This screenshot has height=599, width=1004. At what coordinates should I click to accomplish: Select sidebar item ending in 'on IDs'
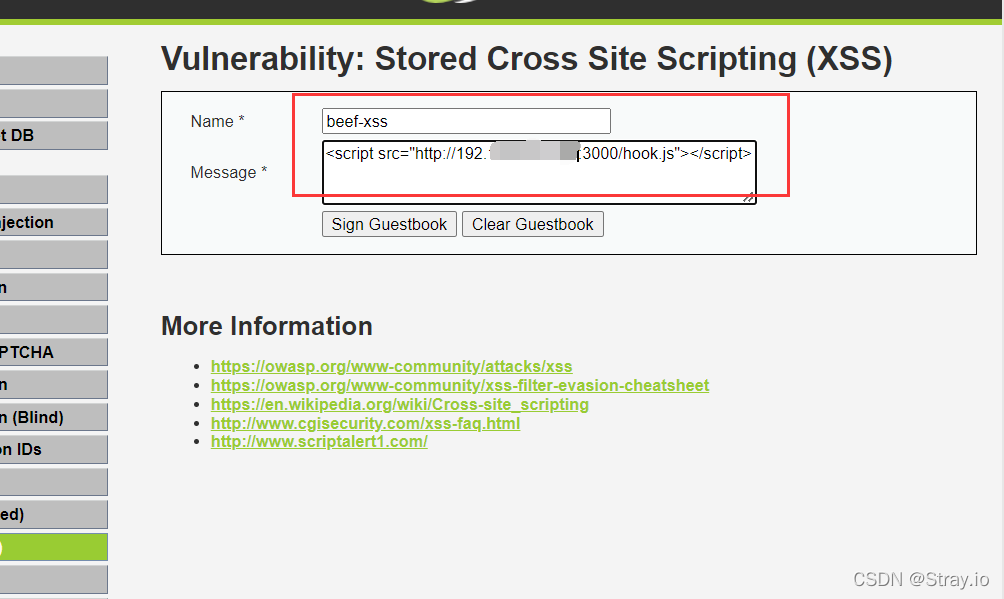[54, 450]
